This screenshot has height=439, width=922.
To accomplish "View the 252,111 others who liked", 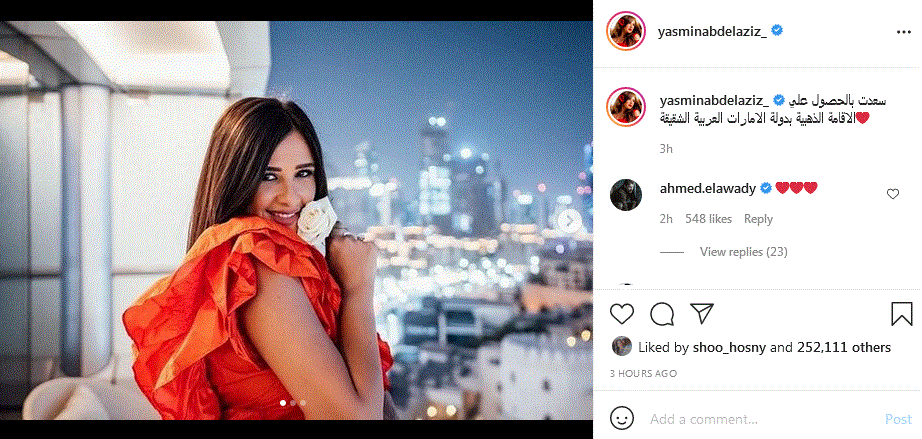I will coord(844,348).
